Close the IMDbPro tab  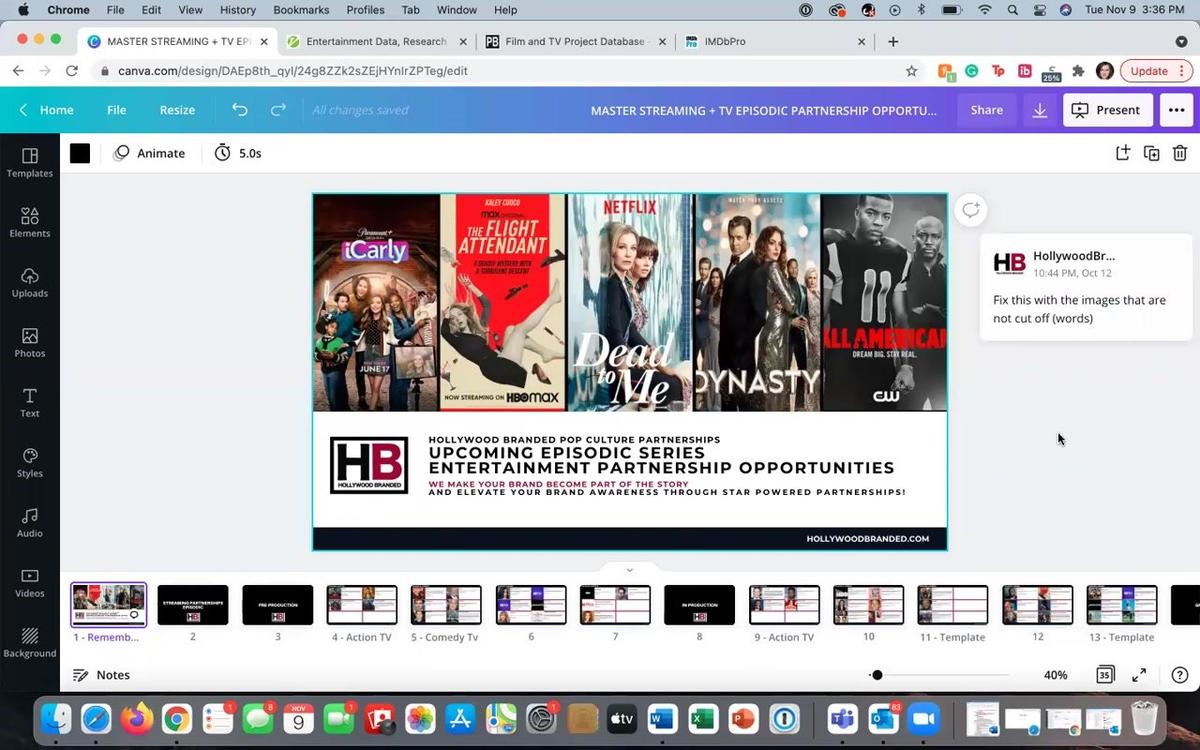[862, 42]
